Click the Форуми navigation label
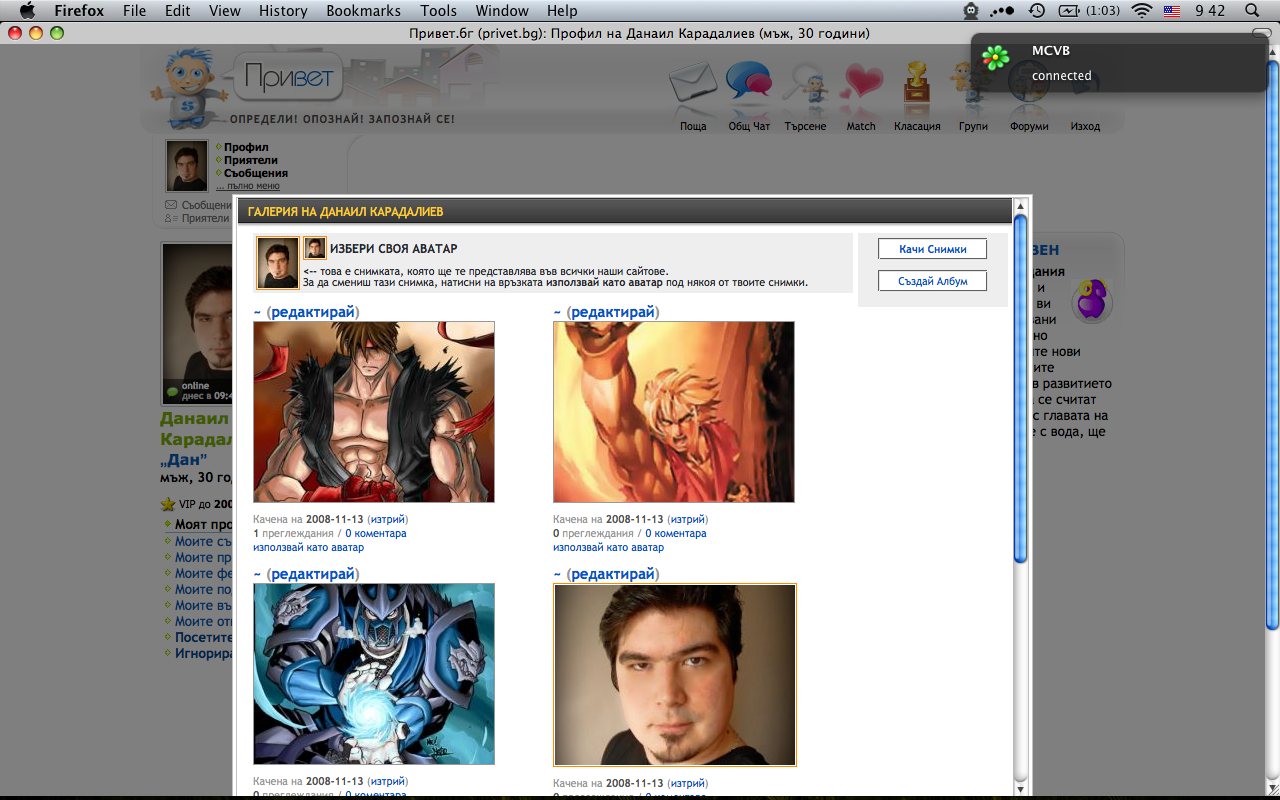The height and width of the screenshot is (800, 1280). pyautogui.click(x=1029, y=126)
